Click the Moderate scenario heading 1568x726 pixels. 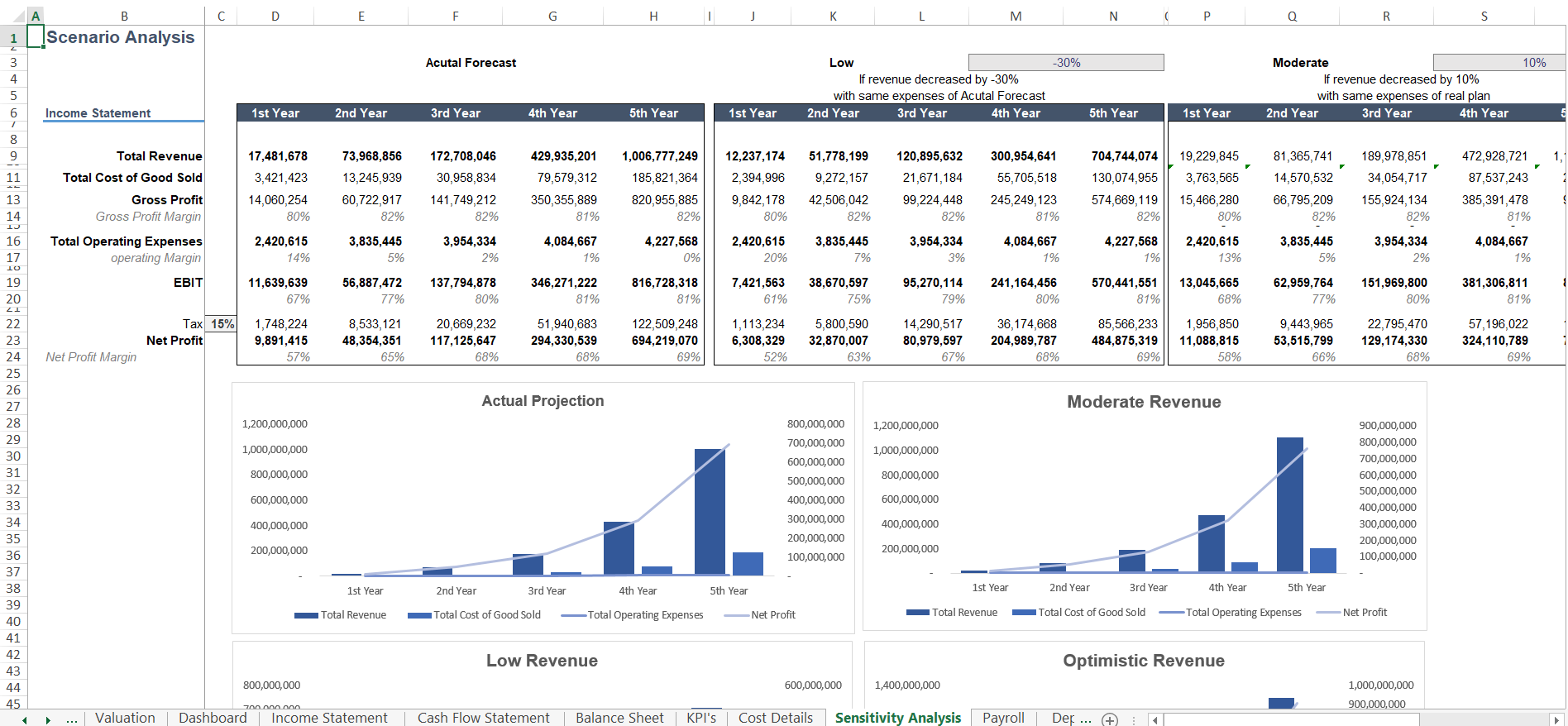click(1300, 63)
